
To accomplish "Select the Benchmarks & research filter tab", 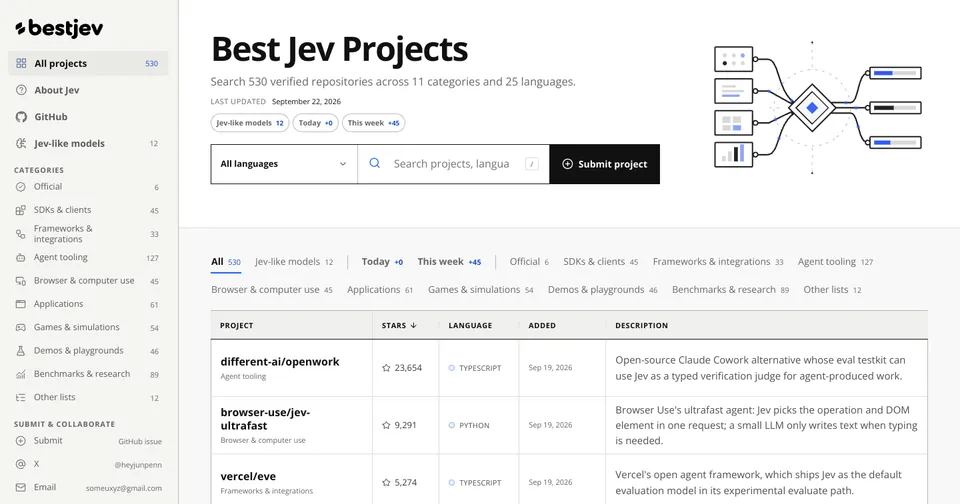I will [x=730, y=290].
